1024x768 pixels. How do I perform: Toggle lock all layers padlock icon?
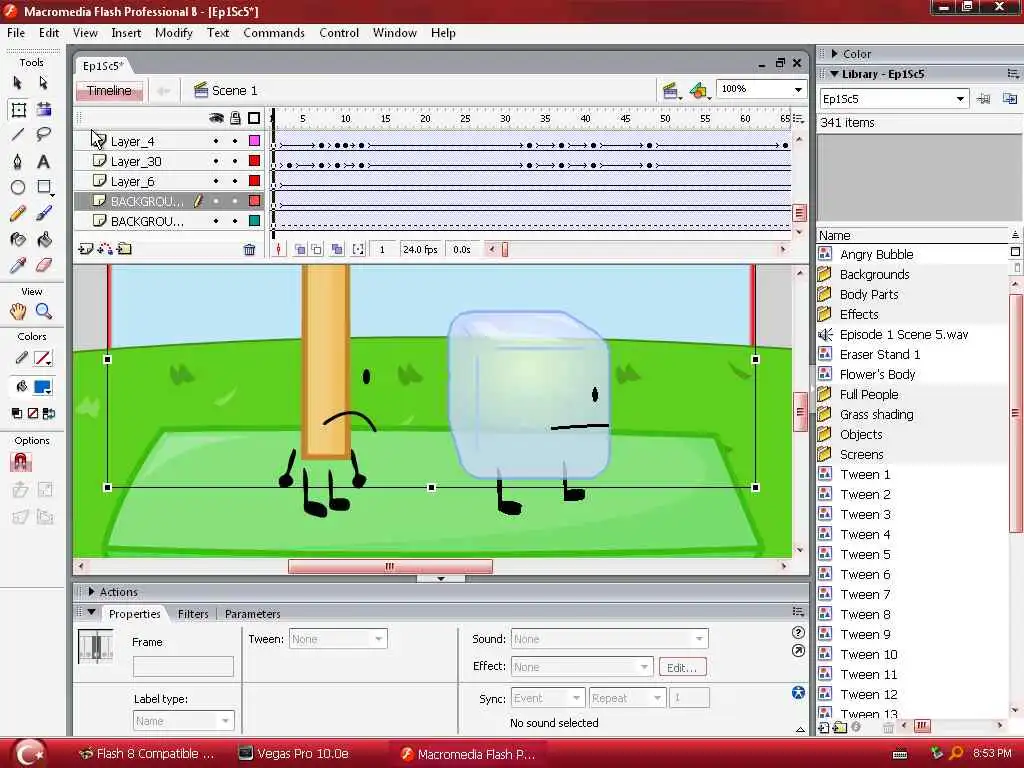(x=235, y=118)
